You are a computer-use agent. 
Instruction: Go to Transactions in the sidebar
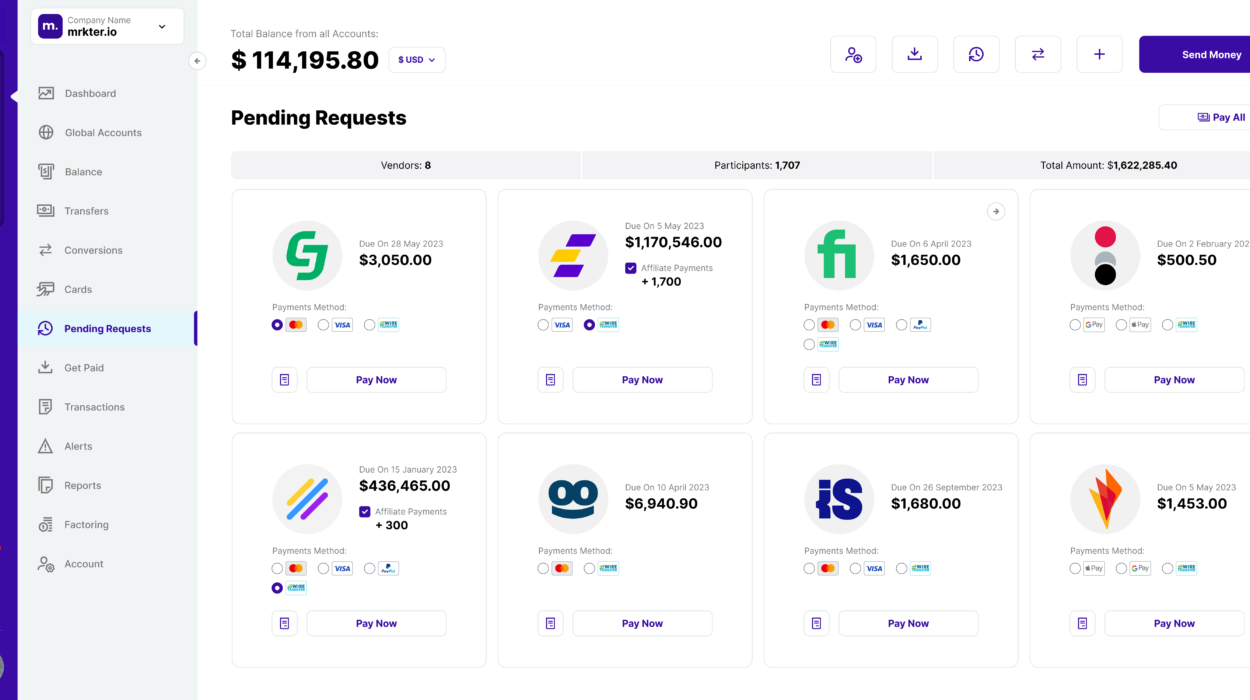[94, 407]
